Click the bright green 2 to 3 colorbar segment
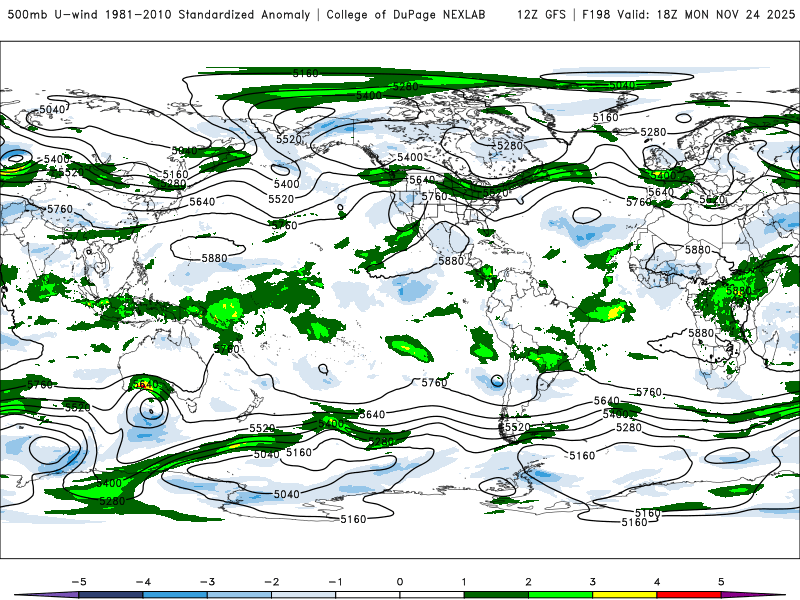This screenshot has width=800, height=600. [561, 595]
